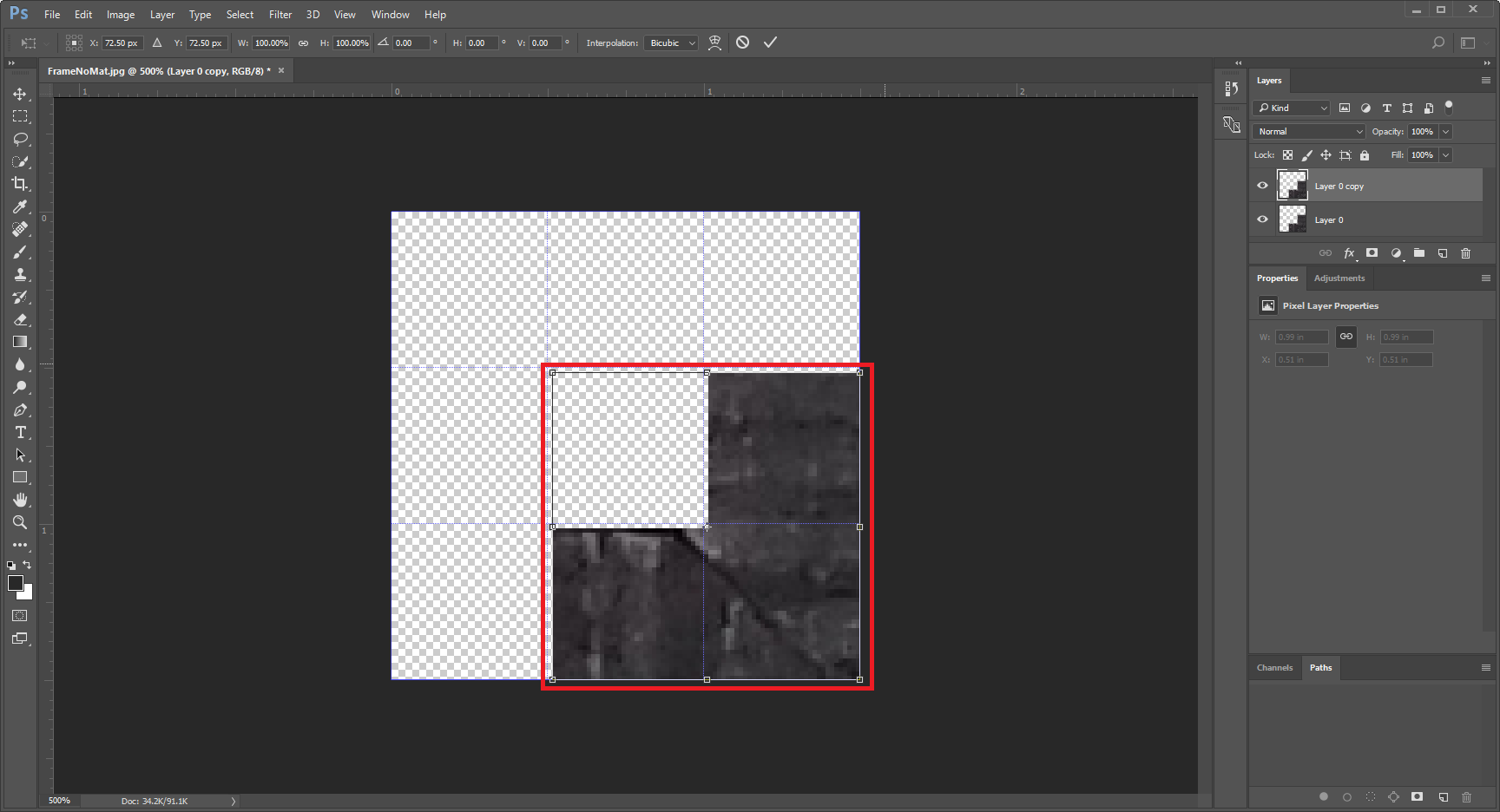Image resolution: width=1500 pixels, height=812 pixels.
Task: Switch to the Adjustments tab
Action: [1339, 278]
